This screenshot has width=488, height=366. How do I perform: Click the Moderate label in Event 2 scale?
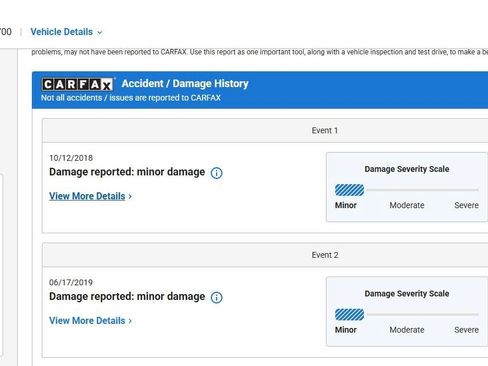pyautogui.click(x=407, y=330)
